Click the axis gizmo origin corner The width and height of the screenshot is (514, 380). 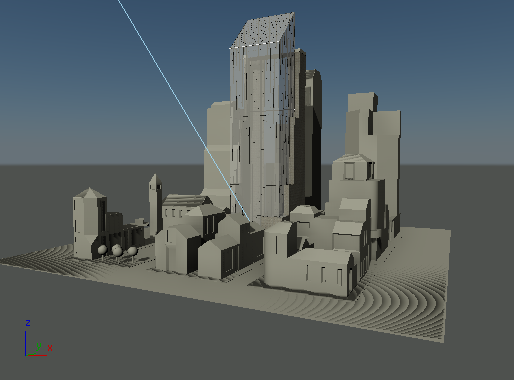click(26, 355)
